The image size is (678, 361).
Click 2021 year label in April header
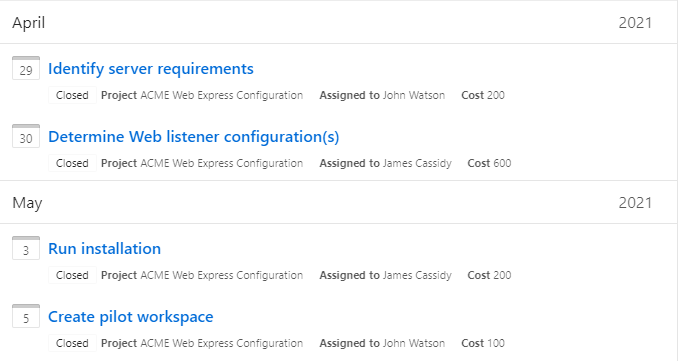point(635,23)
